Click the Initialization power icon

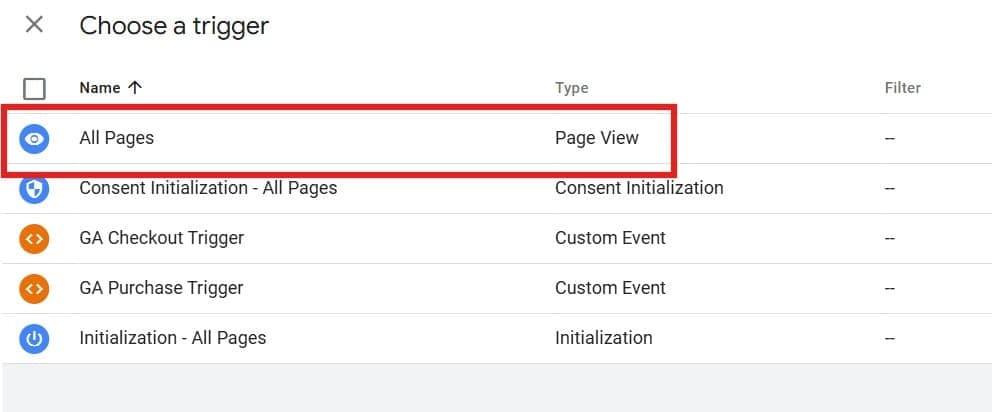[34, 338]
